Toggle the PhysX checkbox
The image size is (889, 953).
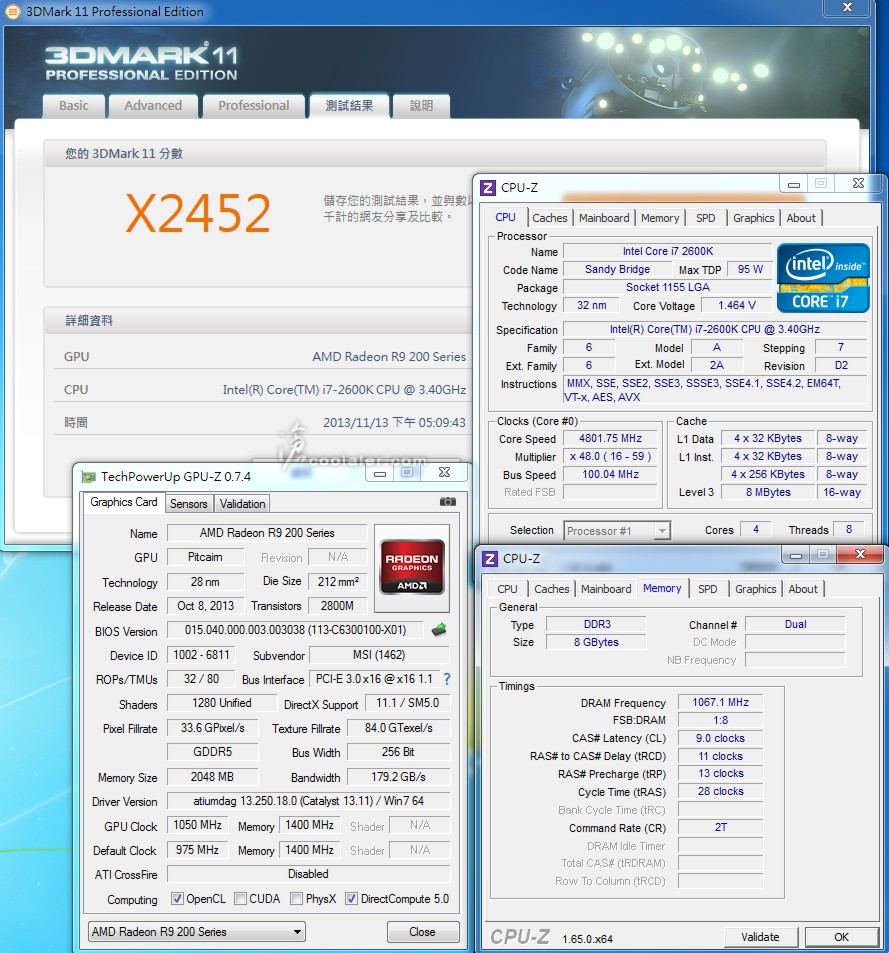297,898
